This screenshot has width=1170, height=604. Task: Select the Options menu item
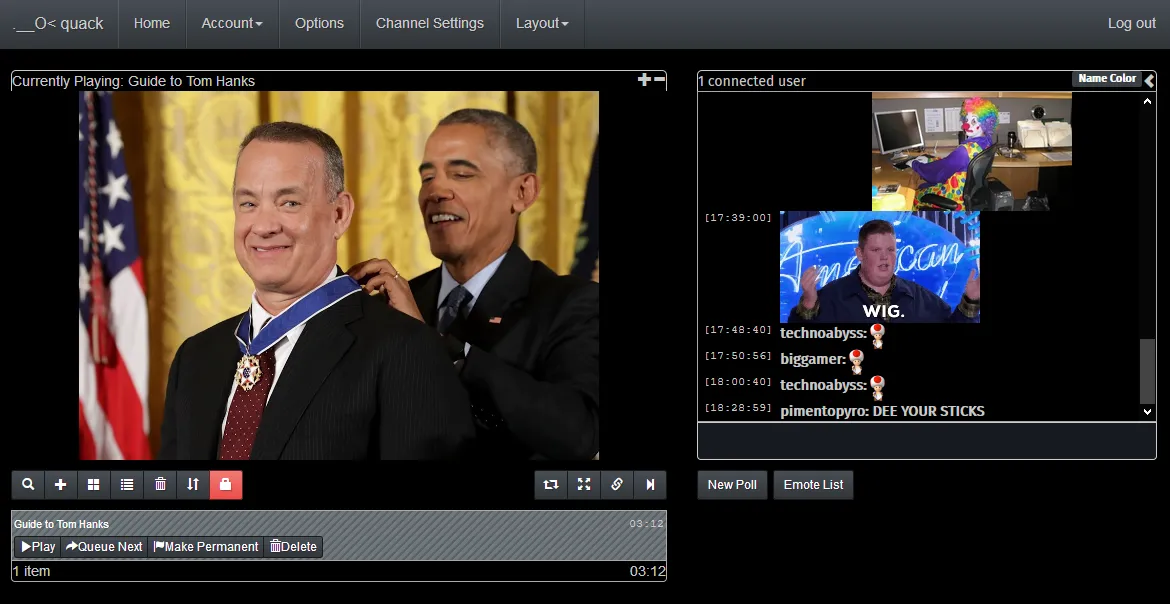pos(319,23)
